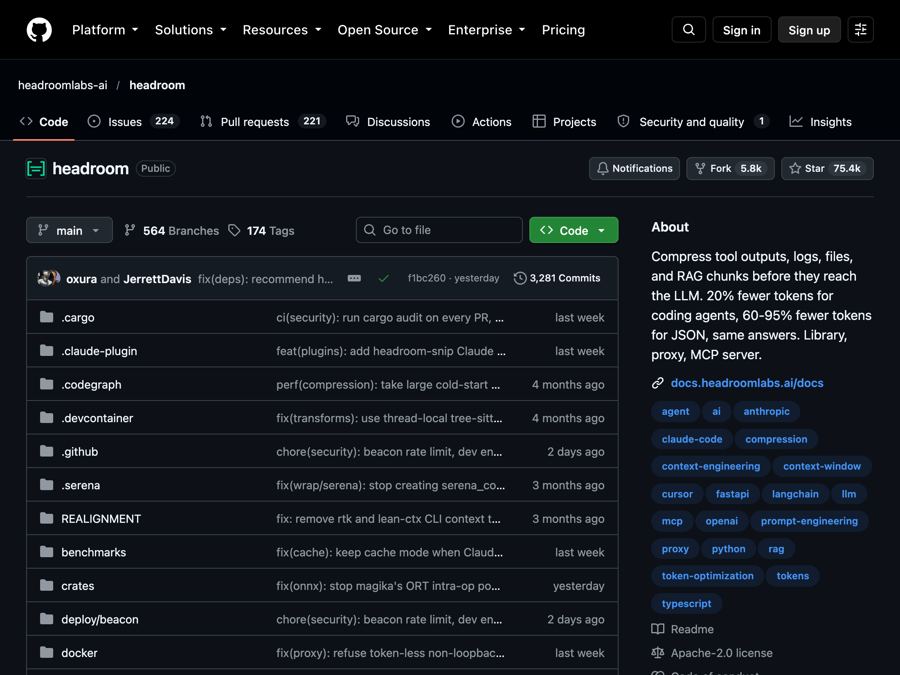
Task: Click the Sign up button
Action: point(809,30)
